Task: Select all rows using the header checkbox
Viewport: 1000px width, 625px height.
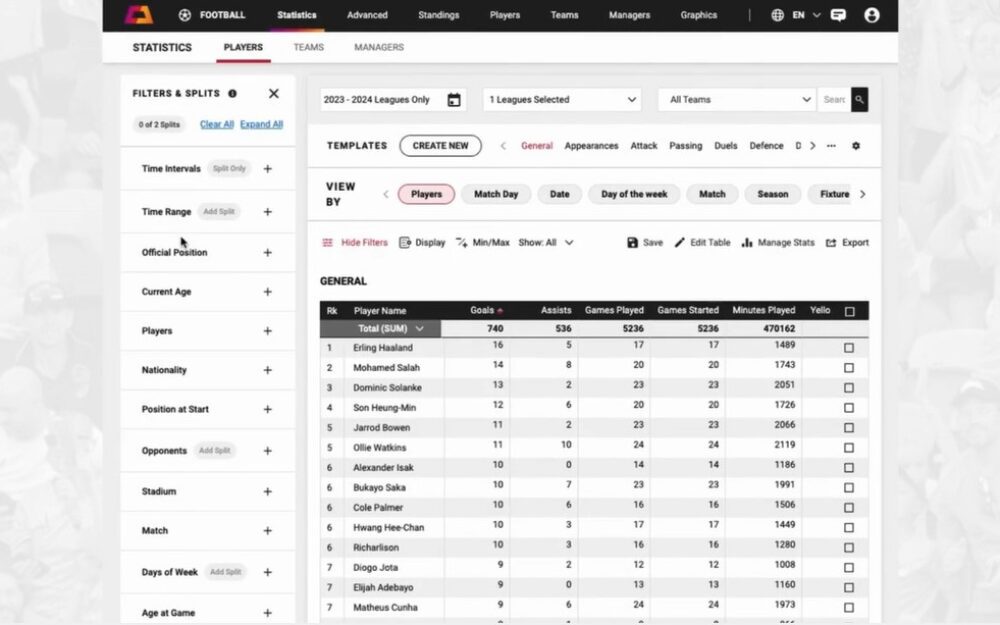Action: [849, 311]
